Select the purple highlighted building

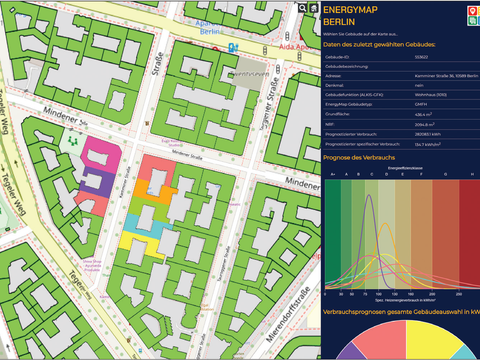coord(98,183)
